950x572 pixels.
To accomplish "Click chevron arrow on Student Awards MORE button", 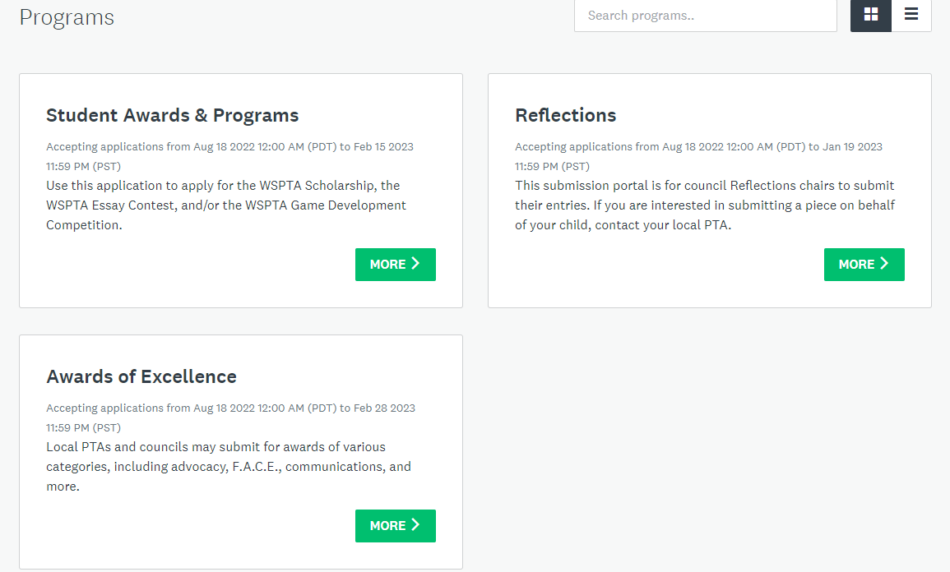I will pyautogui.click(x=415, y=264).
